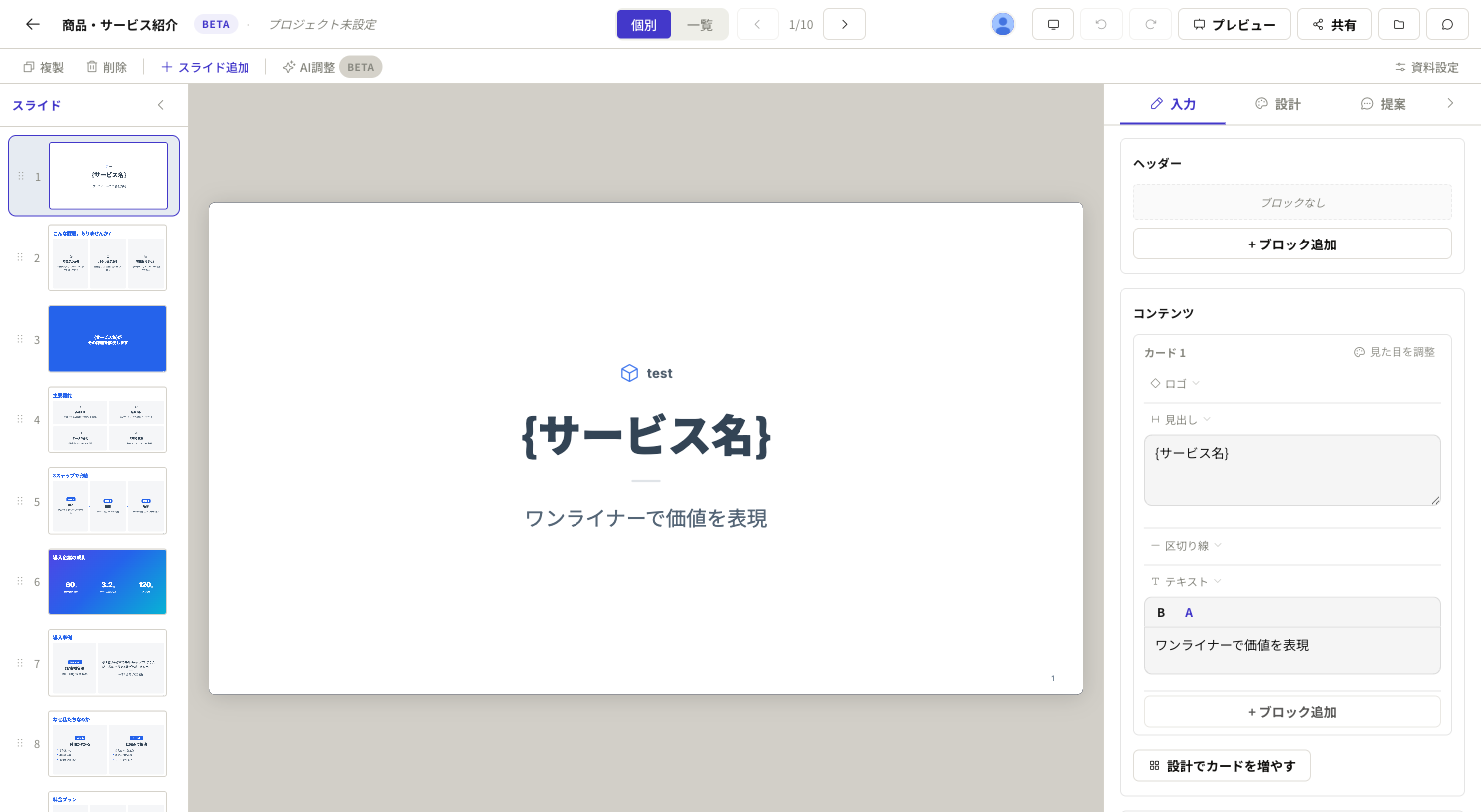Open the folder icon button
Screen dimensions: 1481x812
pos(1399,24)
